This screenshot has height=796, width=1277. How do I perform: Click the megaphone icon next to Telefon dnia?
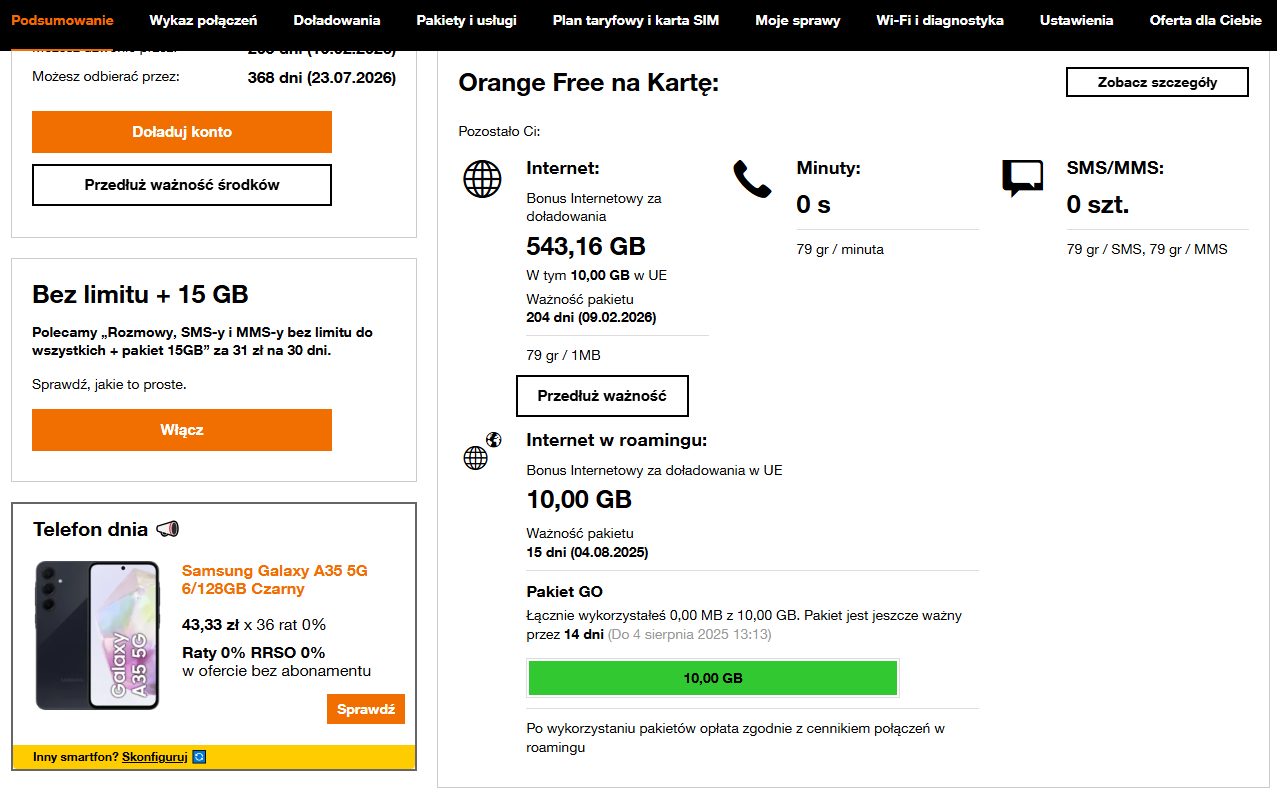click(x=168, y=529)
